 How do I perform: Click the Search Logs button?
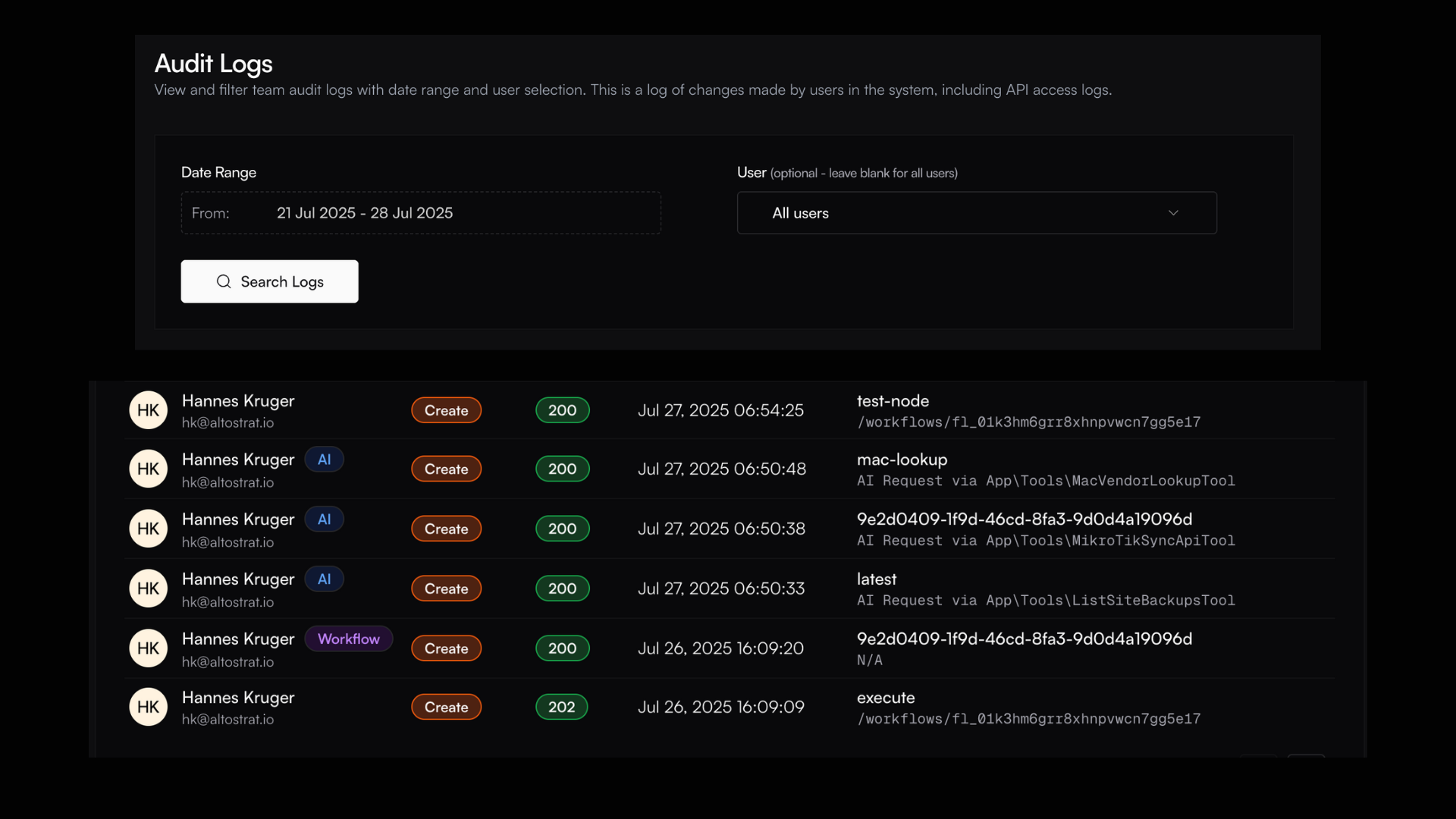269,281
